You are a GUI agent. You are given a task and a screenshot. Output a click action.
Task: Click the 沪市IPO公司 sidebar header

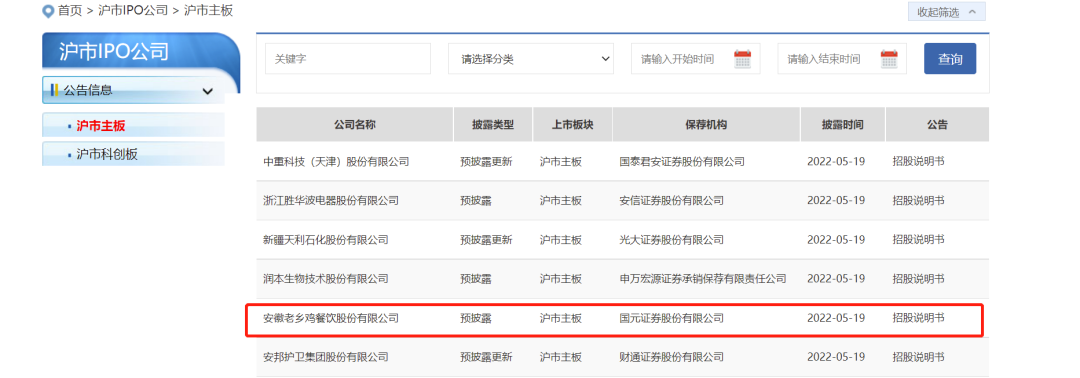141,52
